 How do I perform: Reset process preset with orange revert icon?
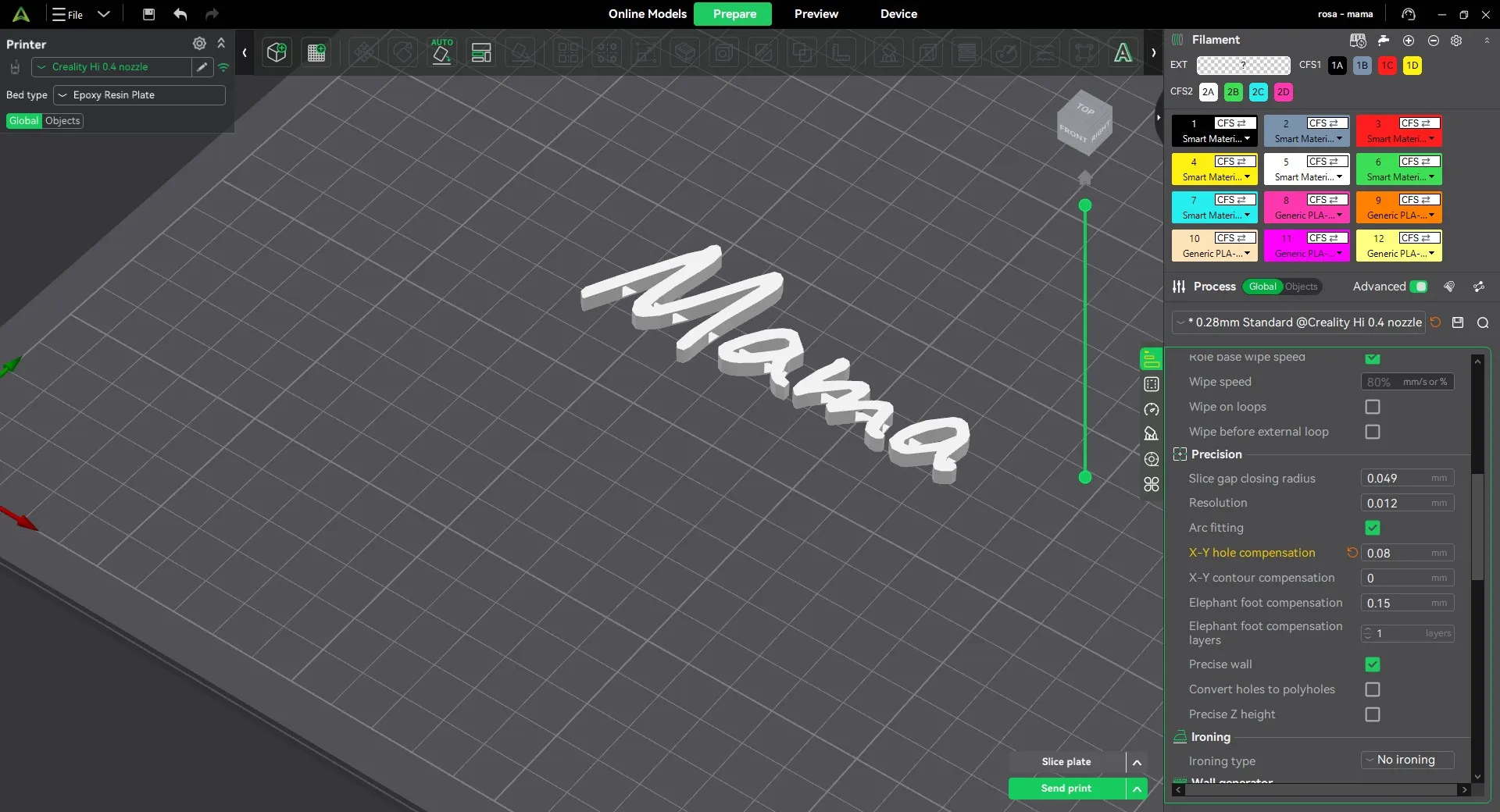point(1435,322)
